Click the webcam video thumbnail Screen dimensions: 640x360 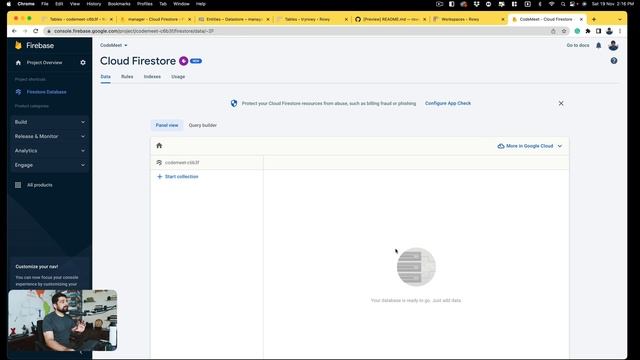tap(62, 320)
